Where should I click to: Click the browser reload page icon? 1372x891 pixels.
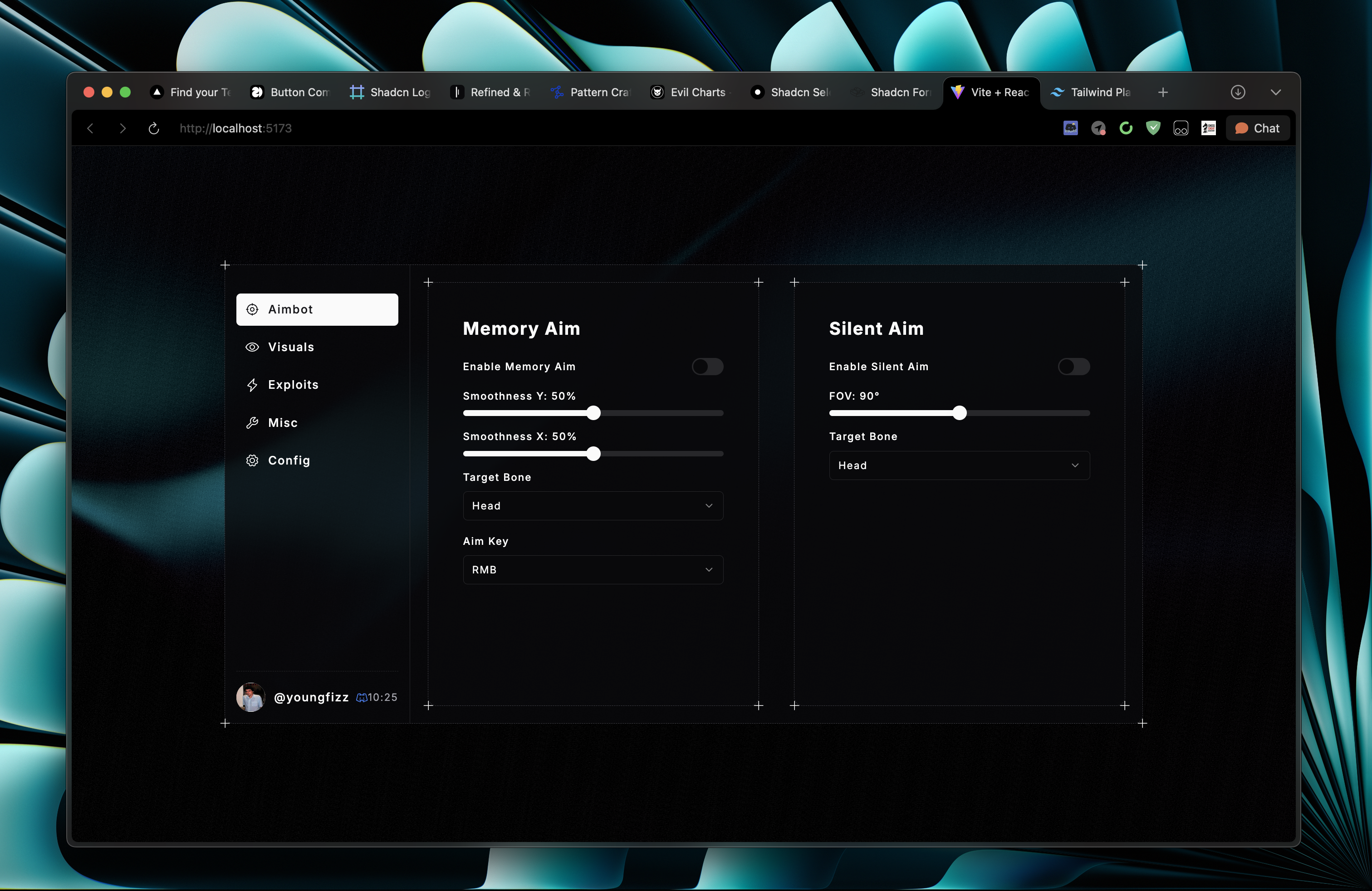tap(153, 128)
